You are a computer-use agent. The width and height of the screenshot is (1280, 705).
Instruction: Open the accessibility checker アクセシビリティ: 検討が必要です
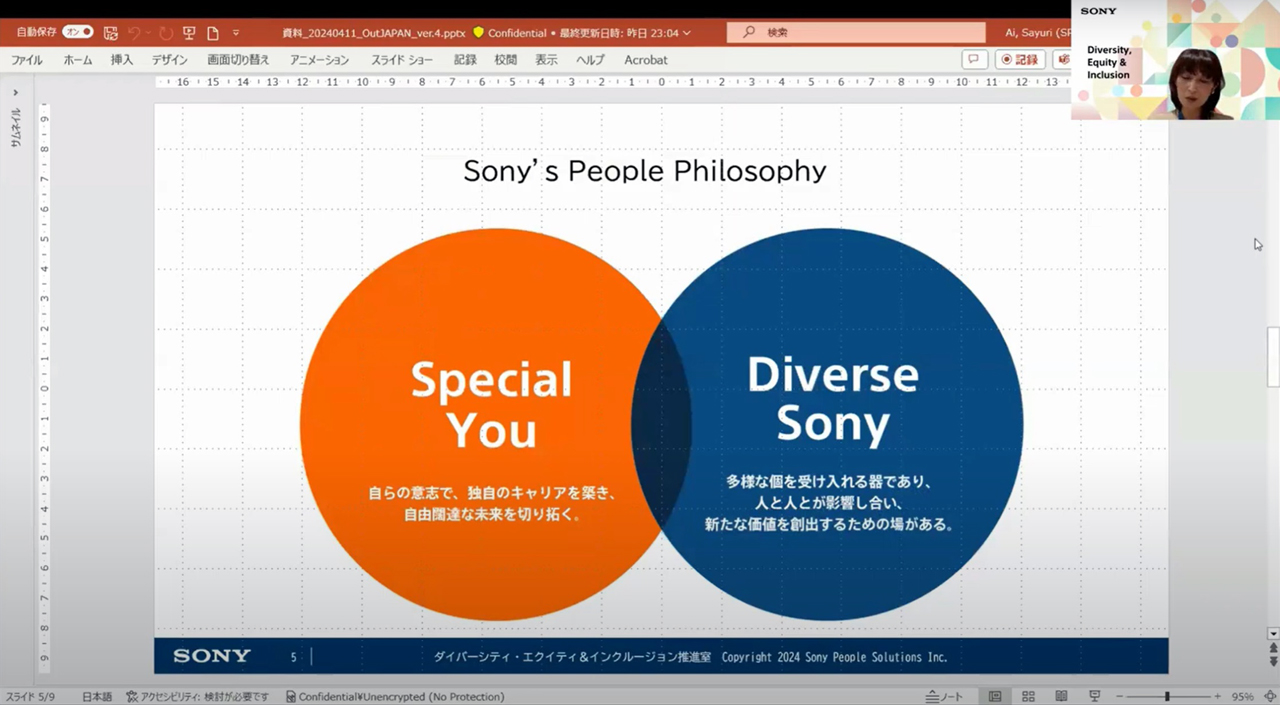click(x=198, y=696)
